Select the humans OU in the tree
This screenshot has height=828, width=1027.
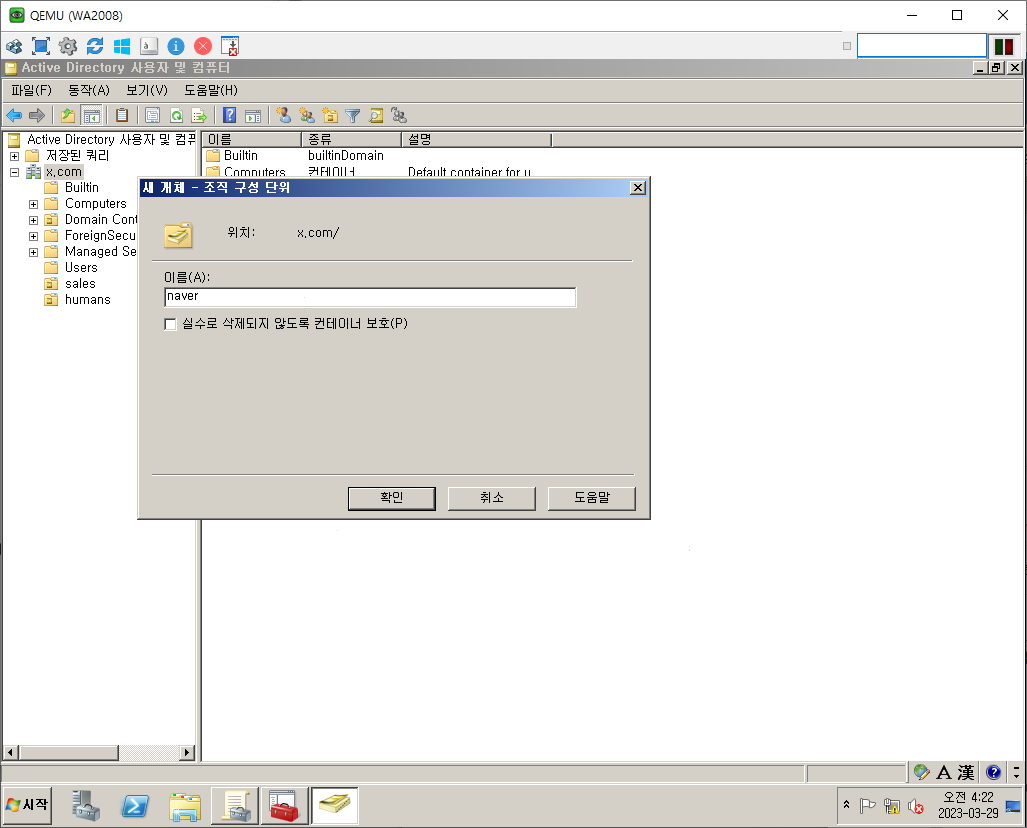pos(88,300)
